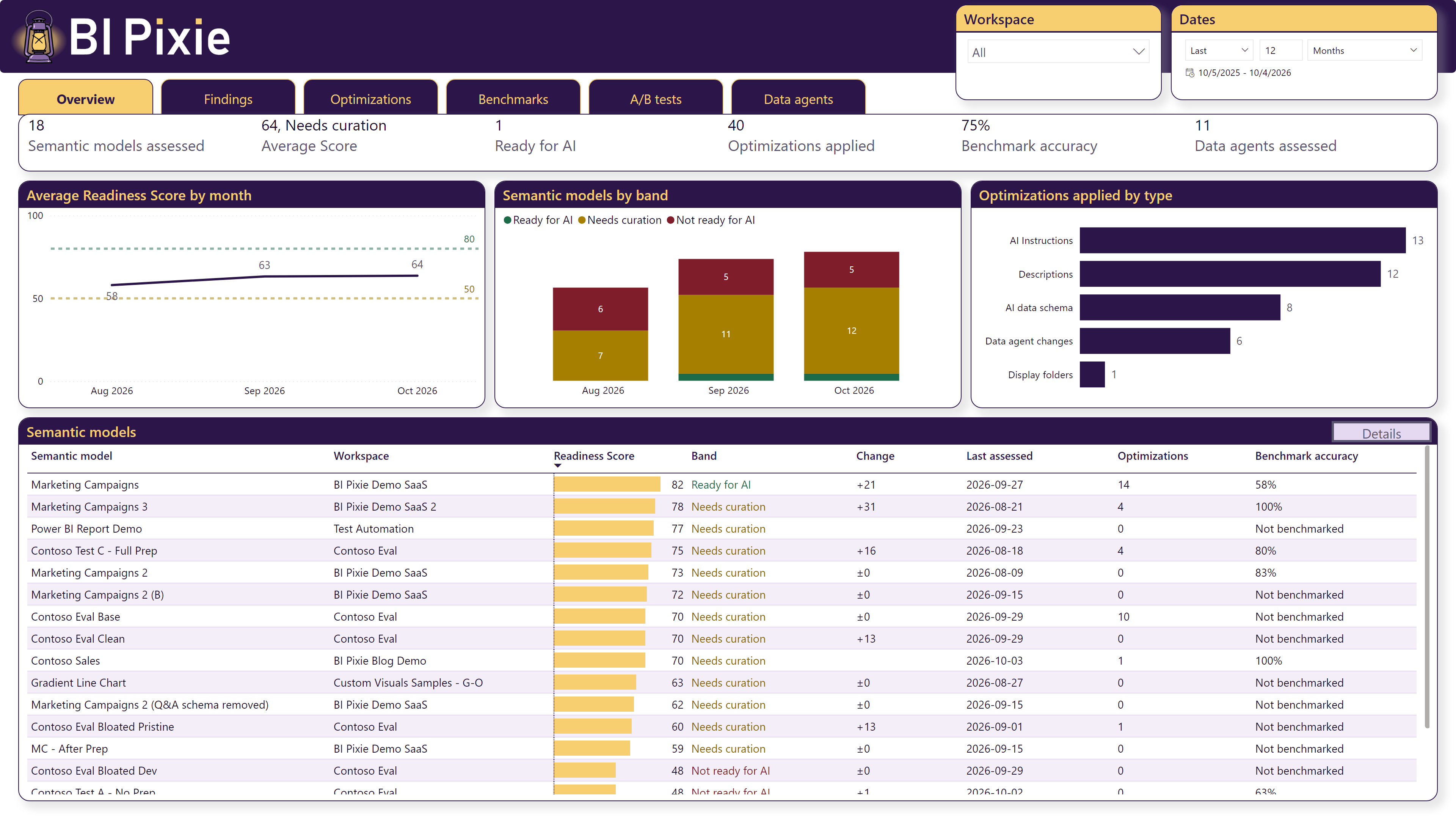Click the calendar icon beside date range
1456x827 pixels.
click(x=1190, y=73)
